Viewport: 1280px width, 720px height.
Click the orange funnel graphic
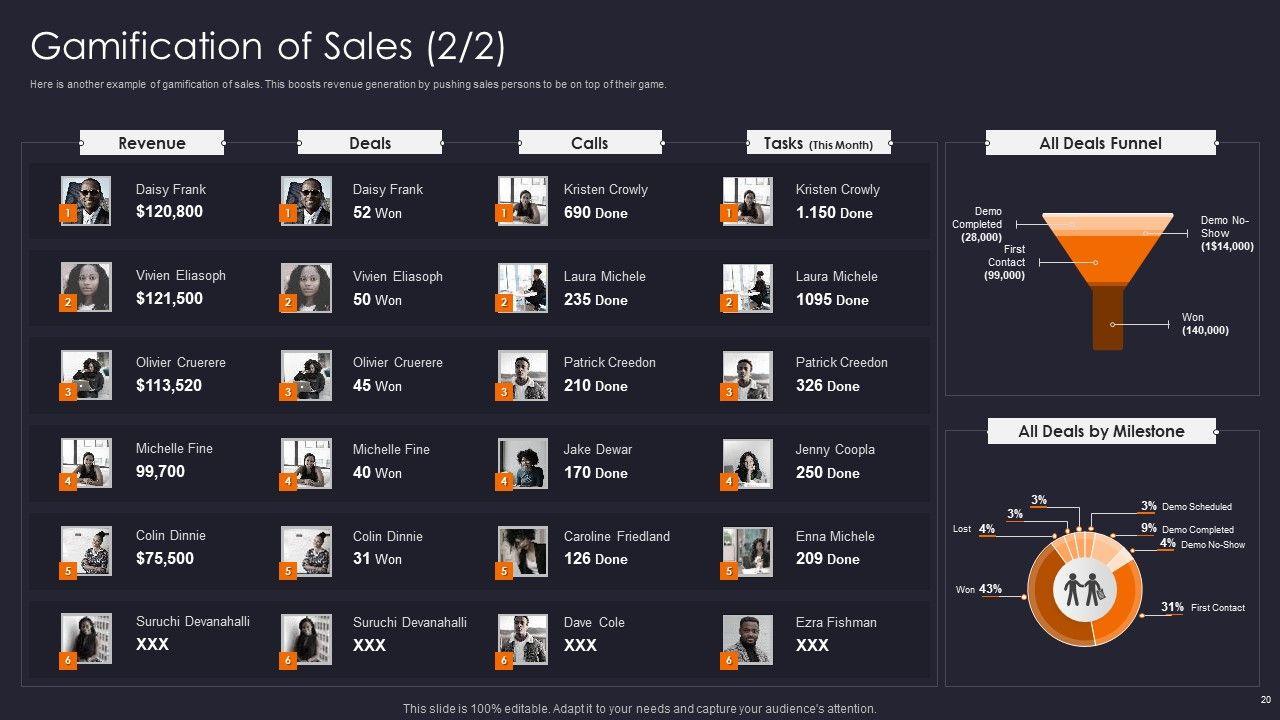(1107, 248)
